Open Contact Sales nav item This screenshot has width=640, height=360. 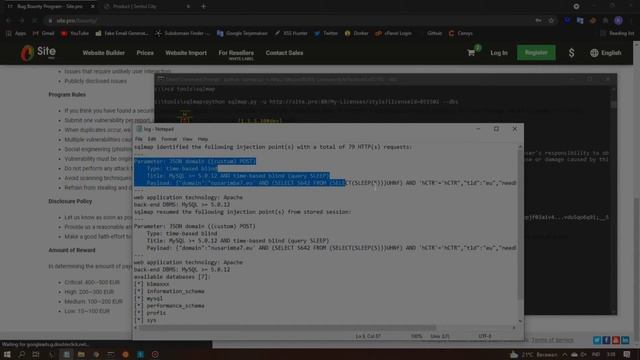284,53
